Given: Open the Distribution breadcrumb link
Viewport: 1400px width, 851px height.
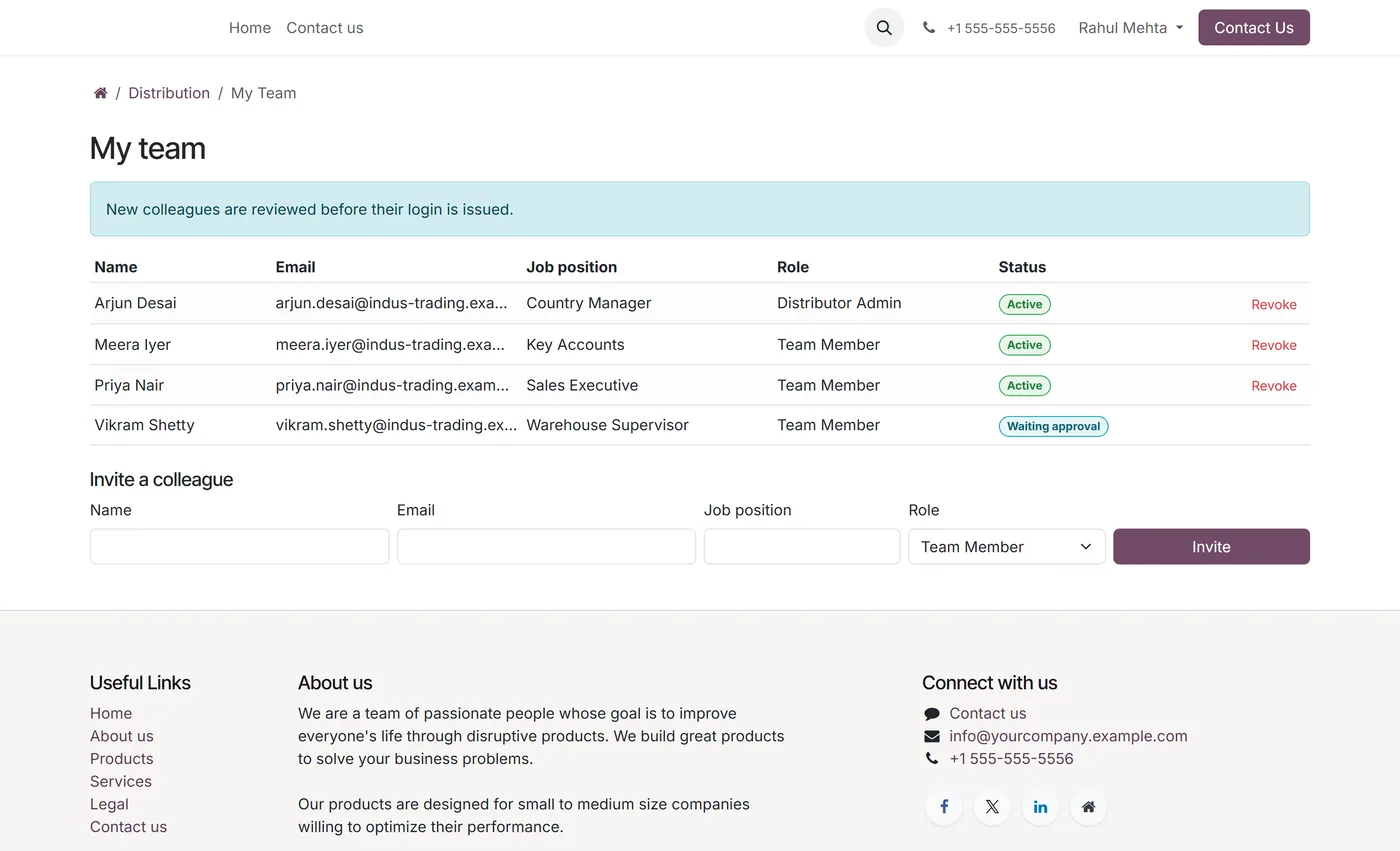Looking at the screenshot, I should coord(169,93).
